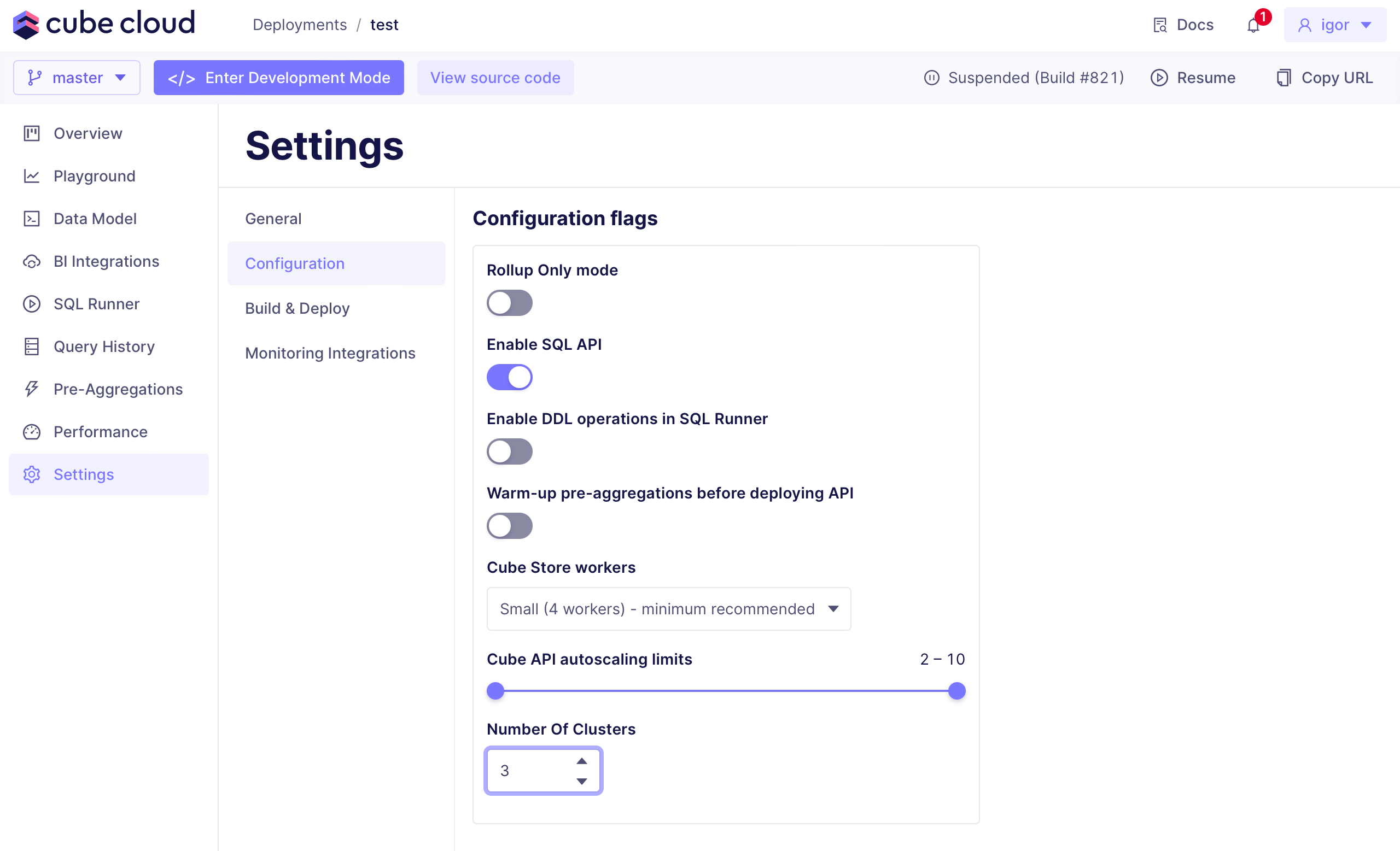Screen dimensions: 1400x851
Task: Click the Cube Cloud logo
Action: coord(103,24)
